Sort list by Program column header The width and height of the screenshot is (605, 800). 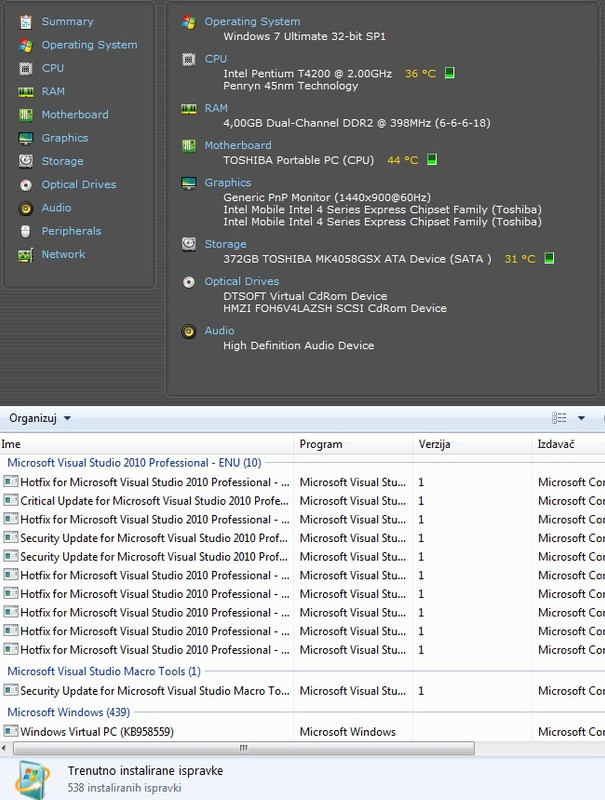(353, 444)
